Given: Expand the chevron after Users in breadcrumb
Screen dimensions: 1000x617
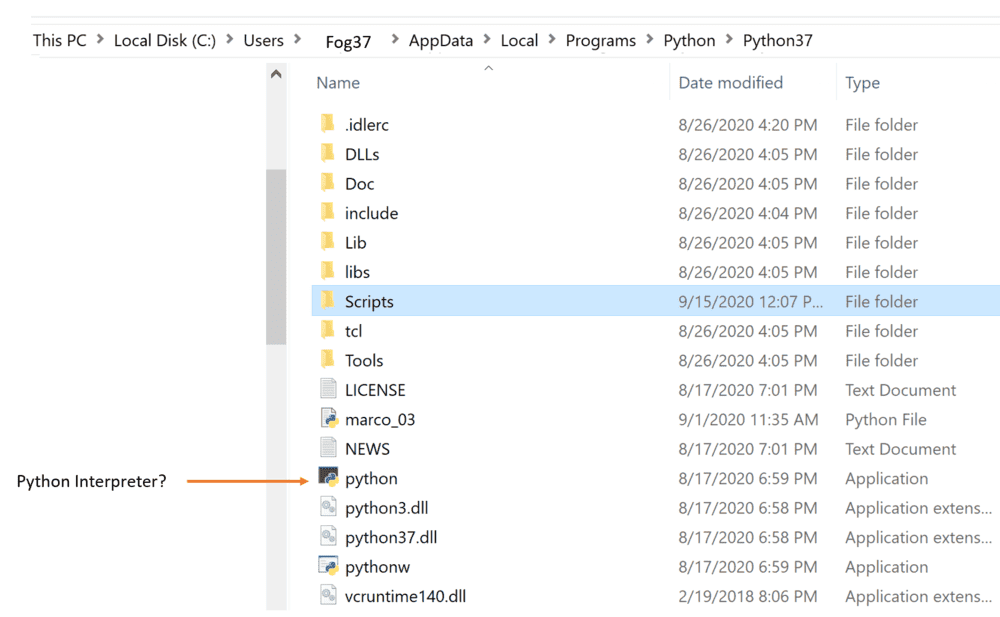Looking at the screenshot, I should click(x=296, y=41).
